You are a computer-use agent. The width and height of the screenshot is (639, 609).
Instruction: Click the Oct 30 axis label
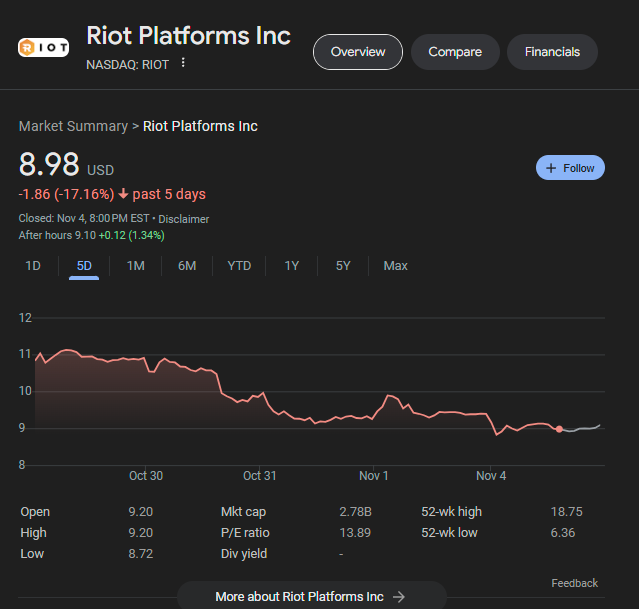coord(146,476)
